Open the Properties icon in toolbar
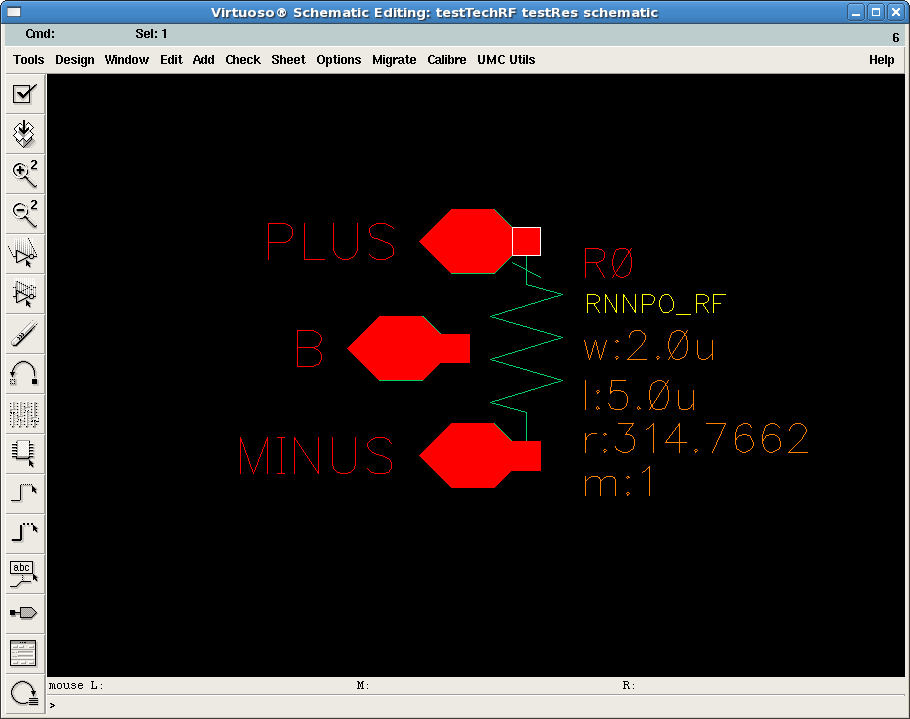910x719 pixels. click(24, 414)
